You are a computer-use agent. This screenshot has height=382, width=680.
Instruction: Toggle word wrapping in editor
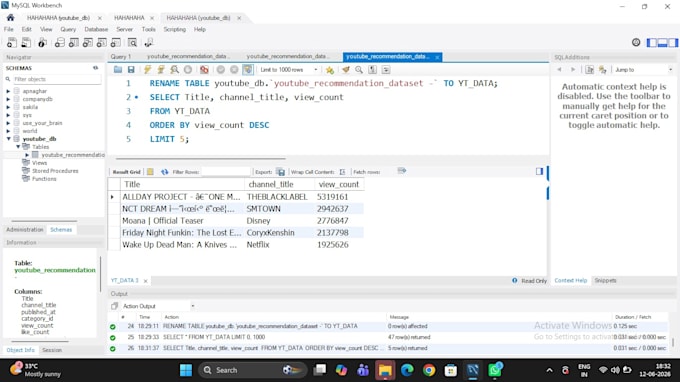coord(386,69)
